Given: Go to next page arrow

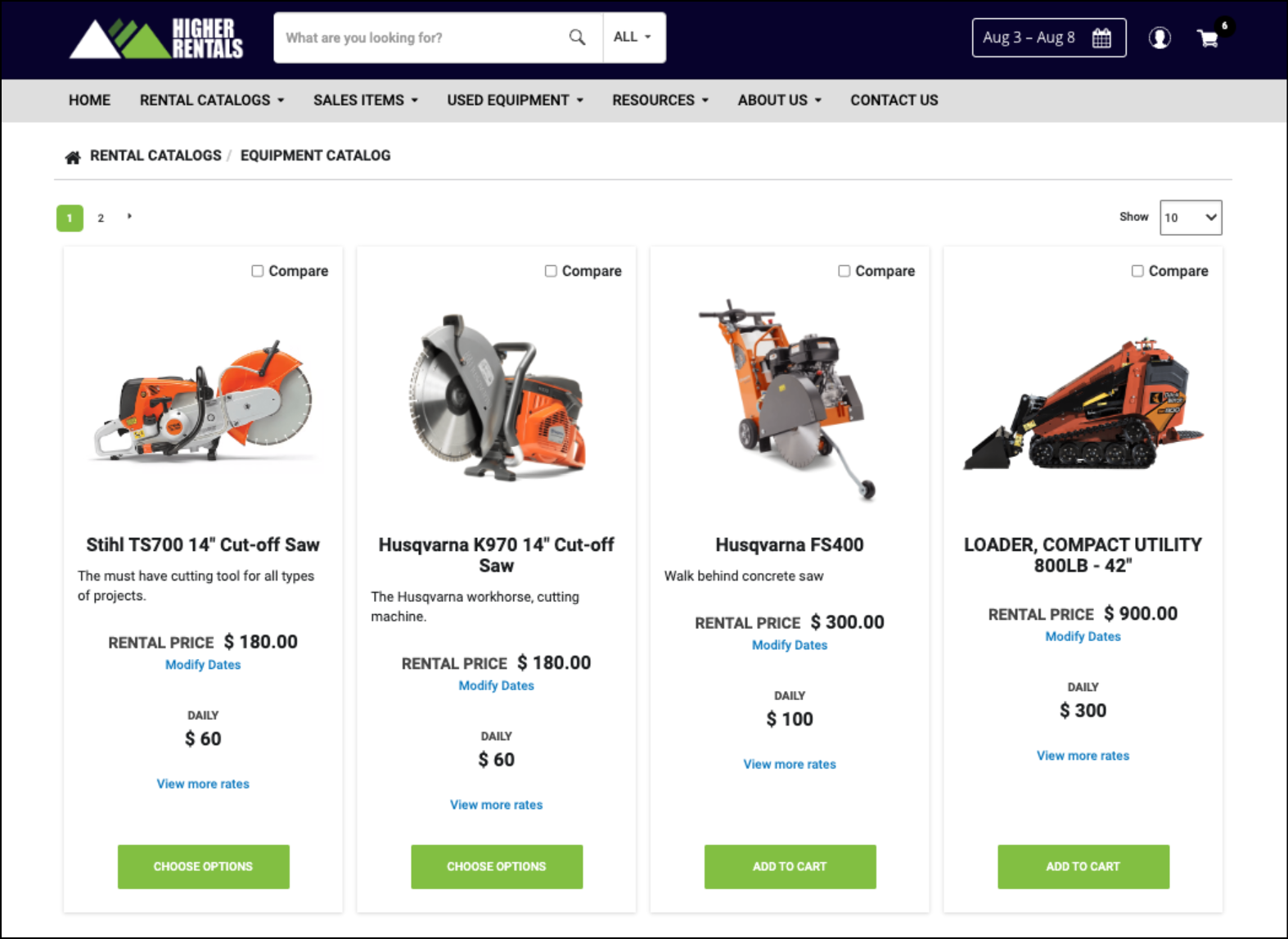Looking at the screenshot, I should (x=129, y=216).
